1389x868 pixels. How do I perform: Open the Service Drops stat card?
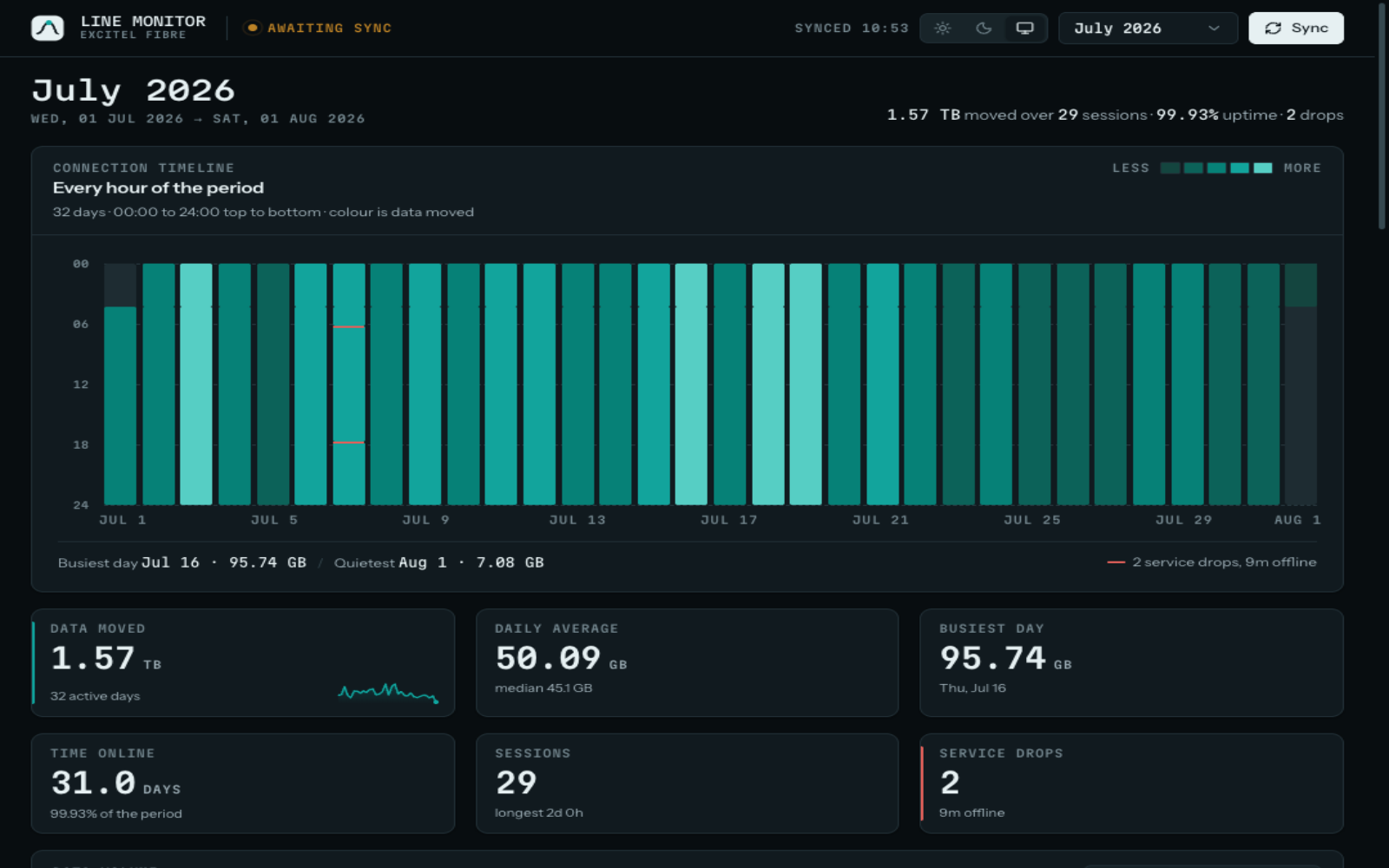click(x=1131, y=783)
